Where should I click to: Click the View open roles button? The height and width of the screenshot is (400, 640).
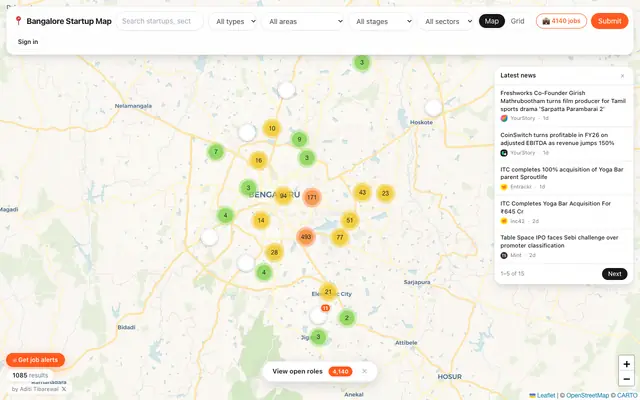(x=312, y=371)
